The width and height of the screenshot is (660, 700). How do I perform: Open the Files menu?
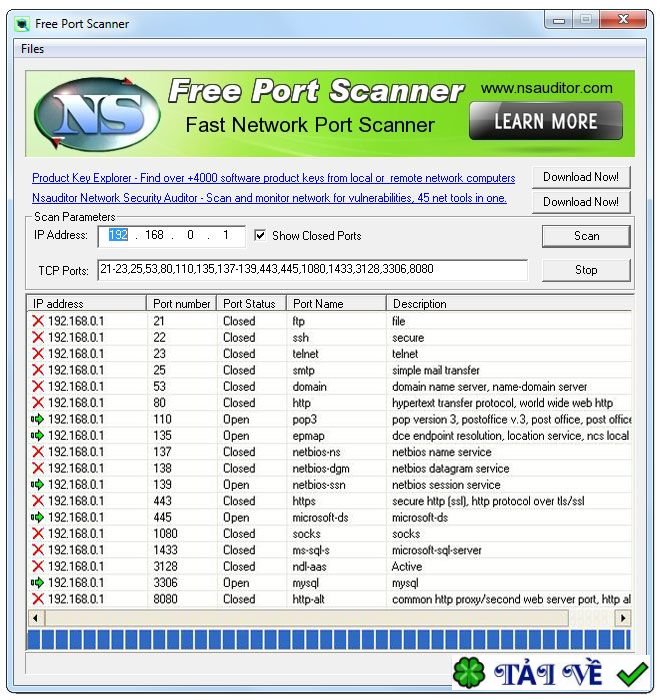32,49
